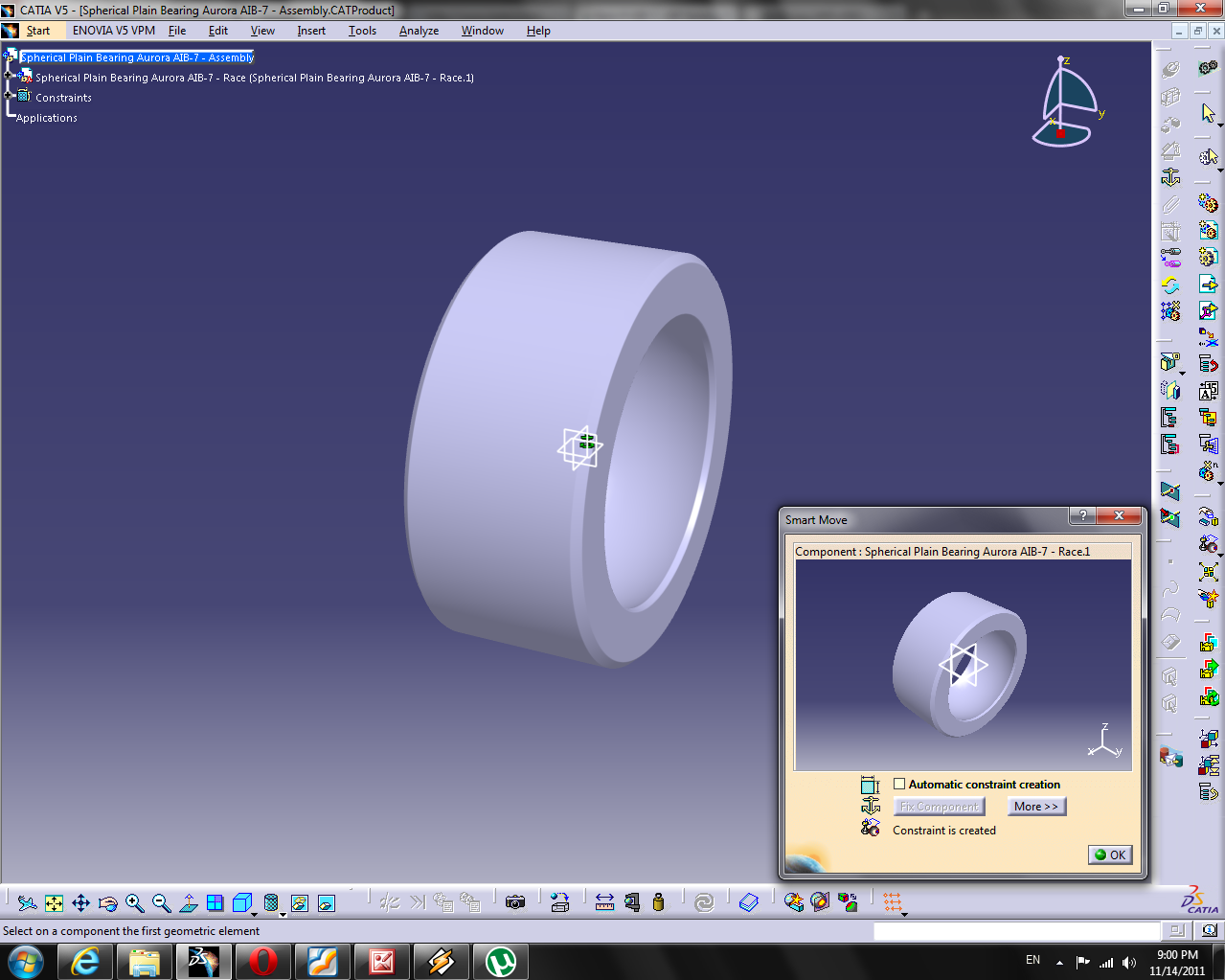Click the Measure Between ruler icon
The image size is (1225, 980).
click(x=604, y=902)
